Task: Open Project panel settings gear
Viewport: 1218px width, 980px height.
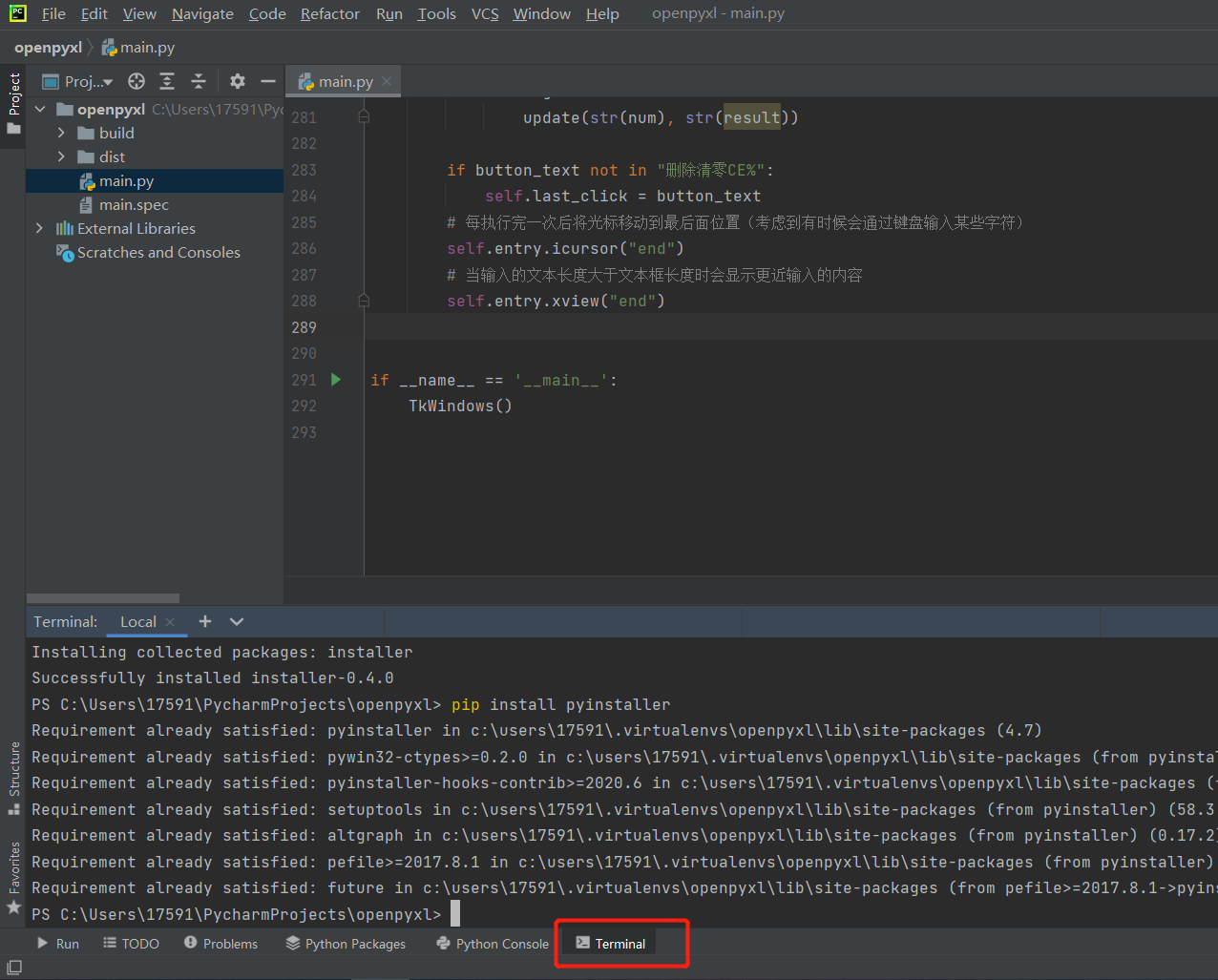Action: [x=238, y=81]
